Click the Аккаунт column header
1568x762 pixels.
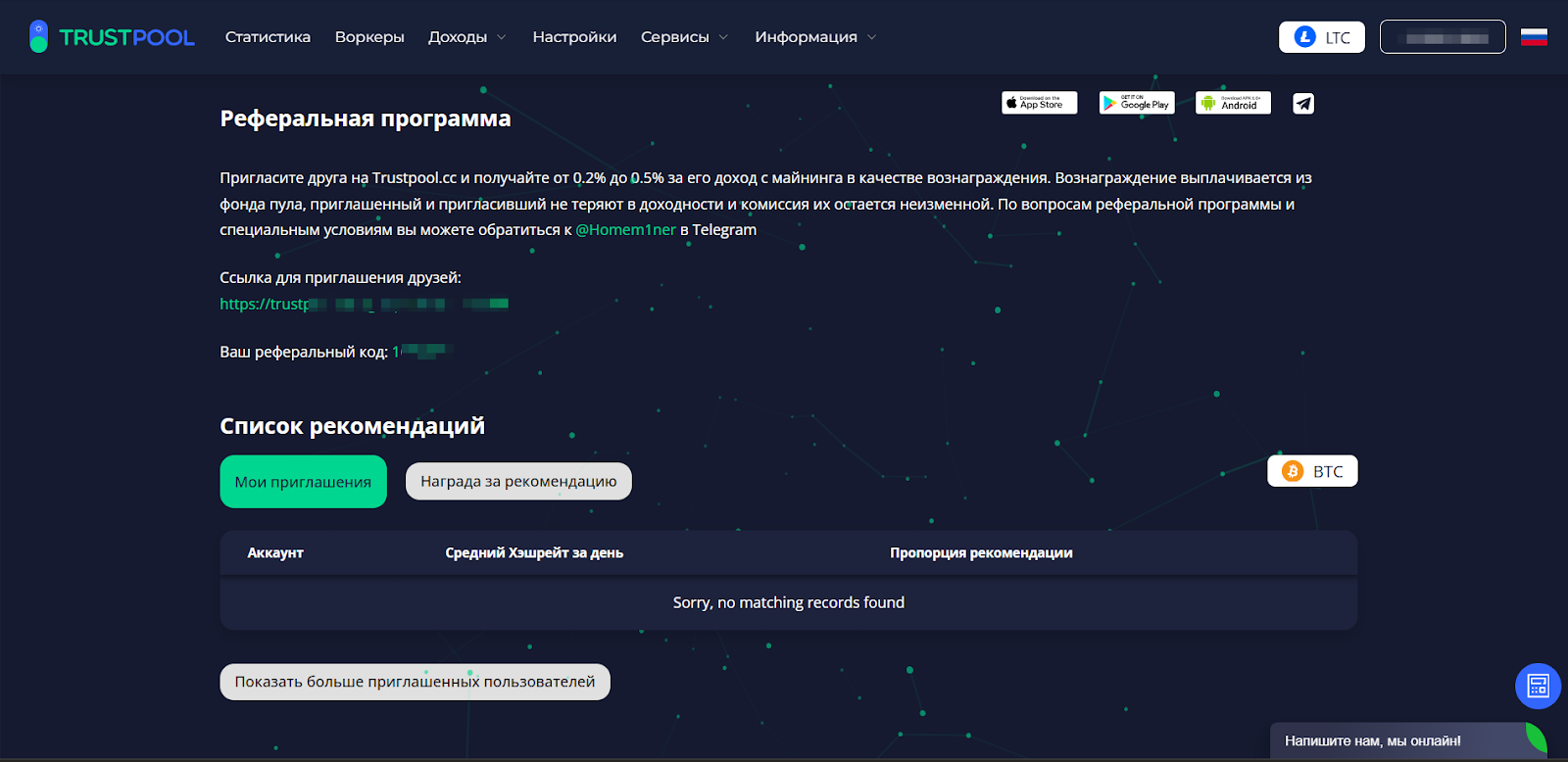[x=275, y=552]
